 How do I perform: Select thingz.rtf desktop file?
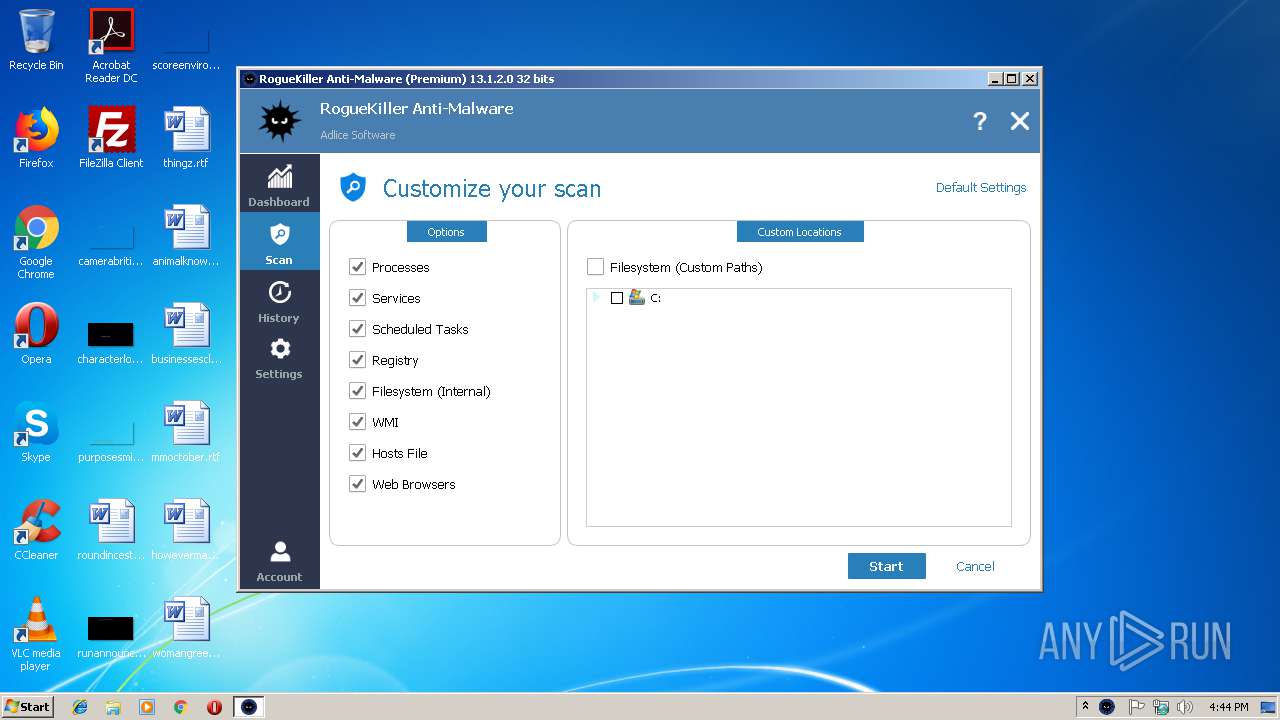[x=186, y=138]
